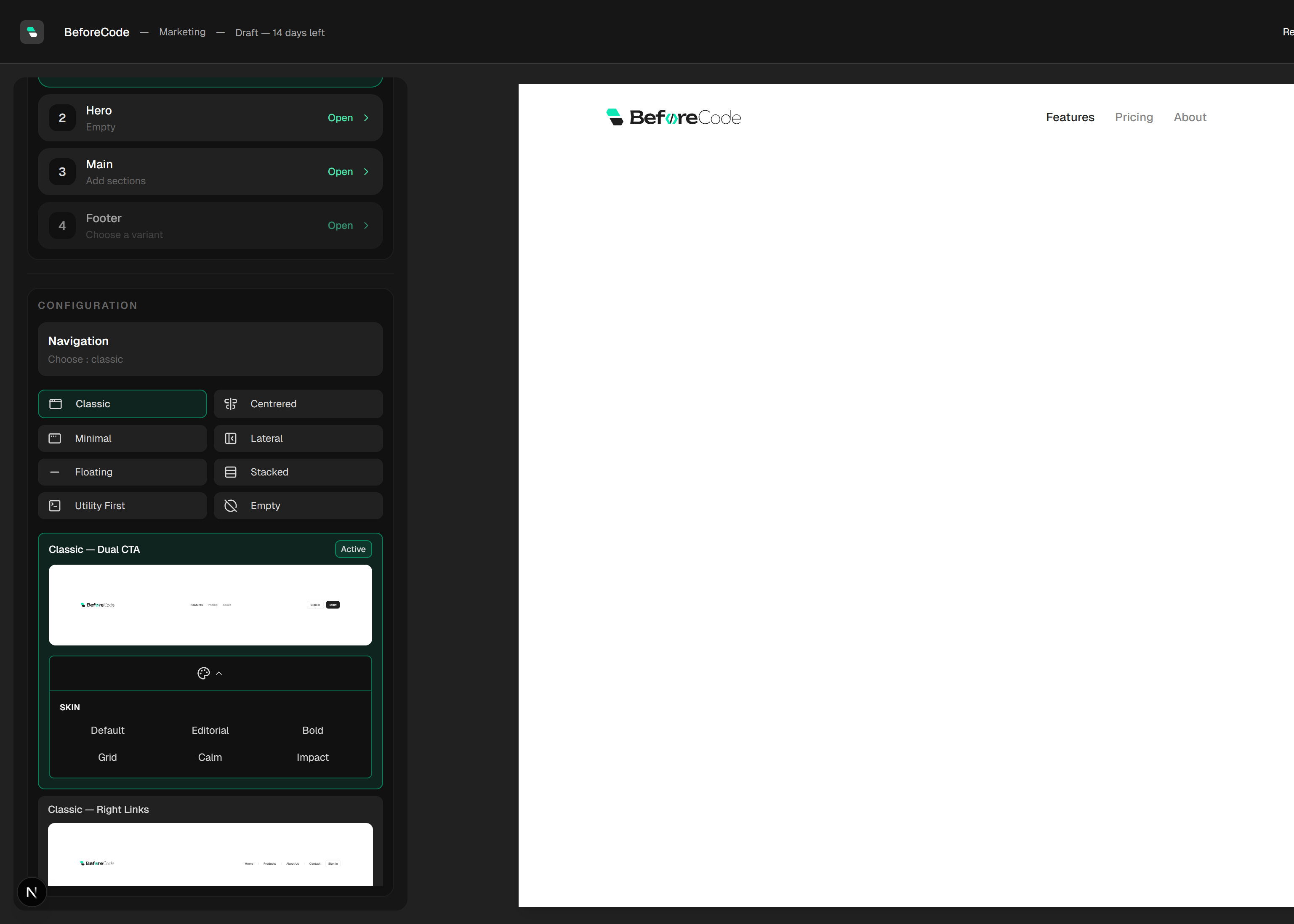Screen dimensions: 1294x924
Task: Expand the Main row chevron
Action: tap(366, 172)
